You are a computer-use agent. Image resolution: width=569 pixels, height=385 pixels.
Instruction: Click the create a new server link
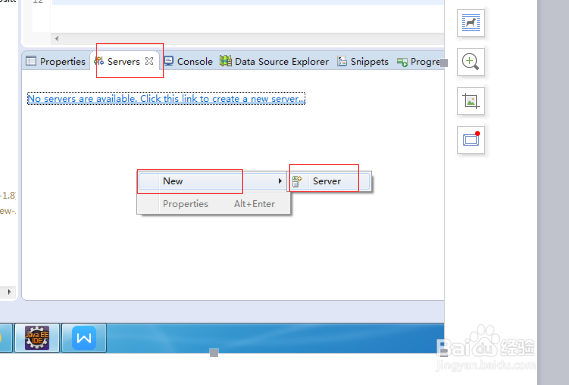[x=166, y=99]
